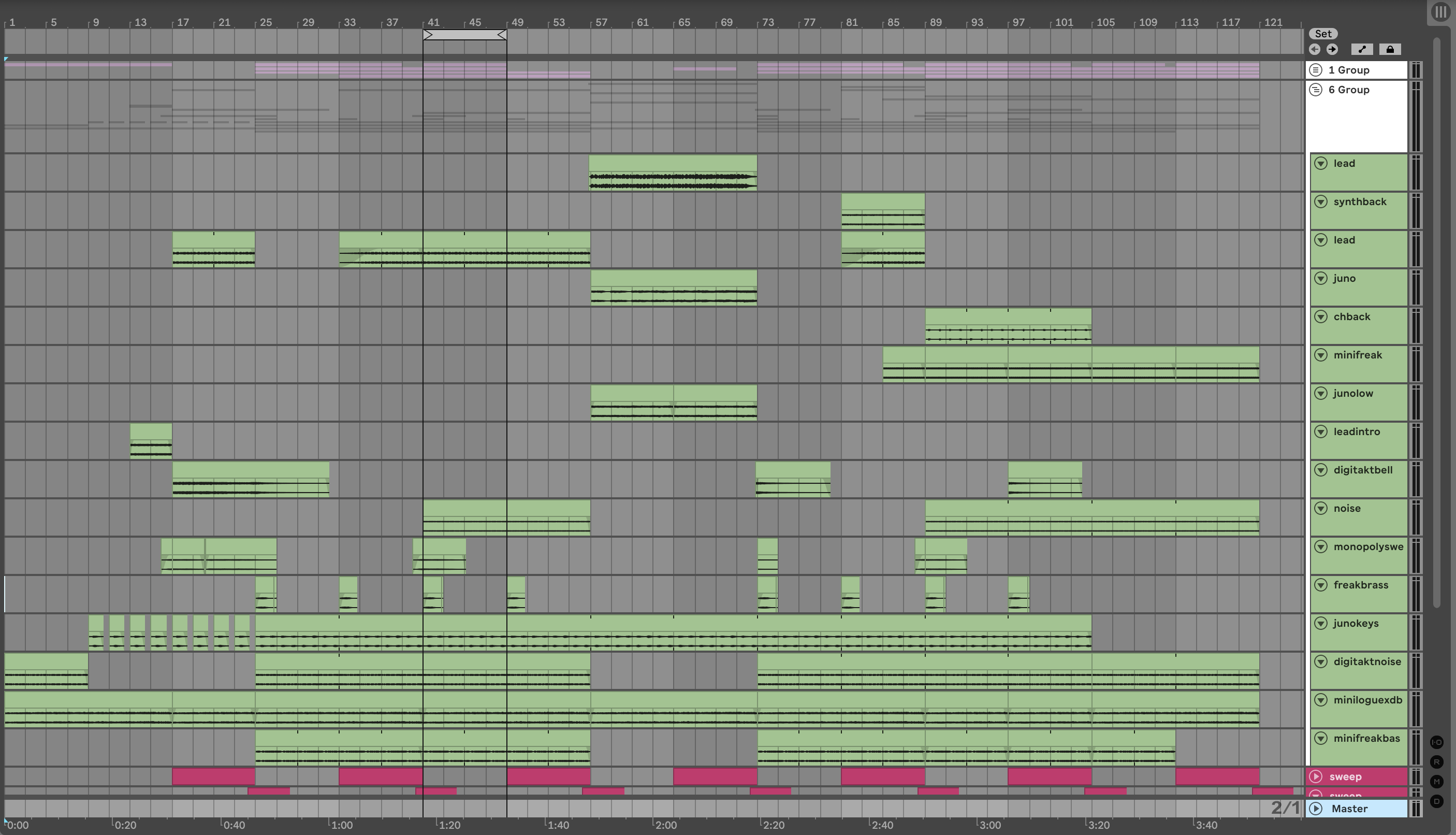Collapse the minifreak track fold arrow
Screen dimensions: 1456x835
coord(1321,355)
